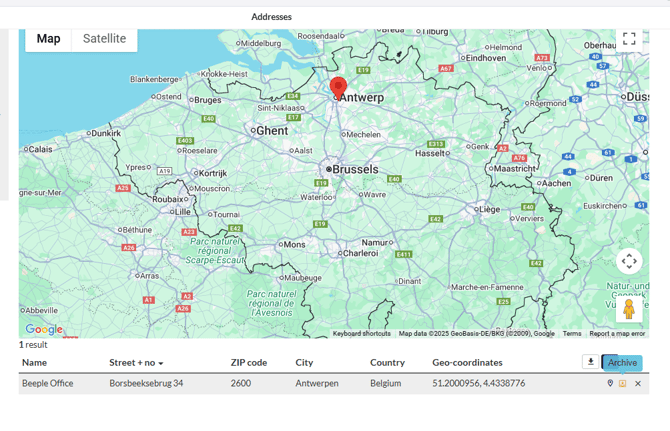Open map camera controls
This screenshot has width=670, height=431.
click(628, 261)
